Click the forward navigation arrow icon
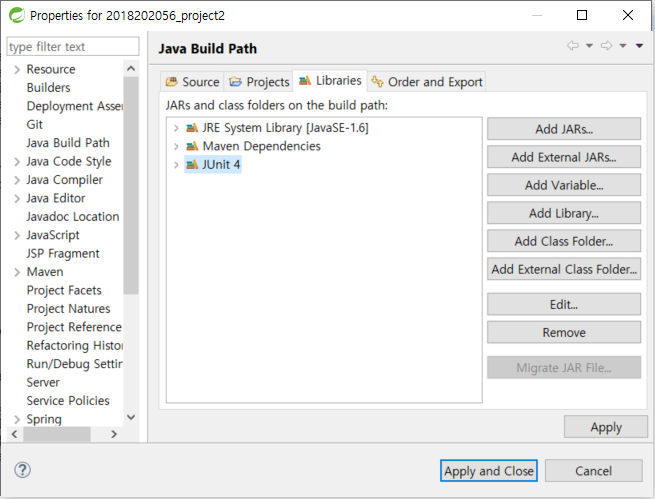Screen dimensions: 655x499 pyautogui.click(x=607, y=46)
